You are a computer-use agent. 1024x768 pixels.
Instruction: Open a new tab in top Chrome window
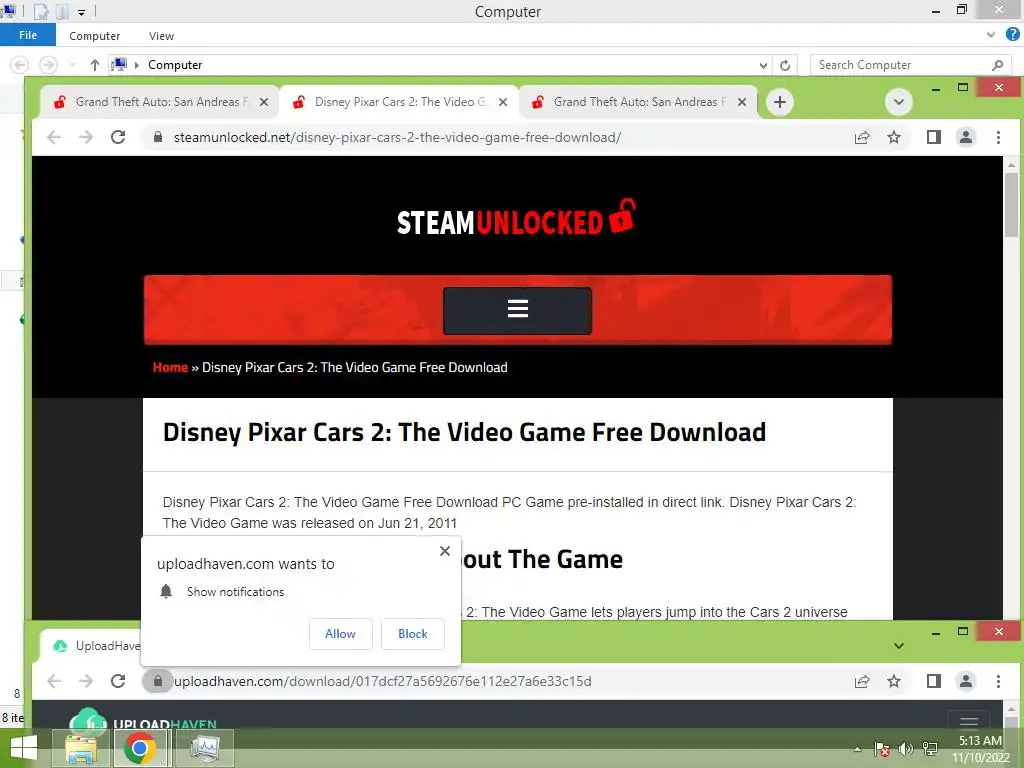click(x=780, y=102)
